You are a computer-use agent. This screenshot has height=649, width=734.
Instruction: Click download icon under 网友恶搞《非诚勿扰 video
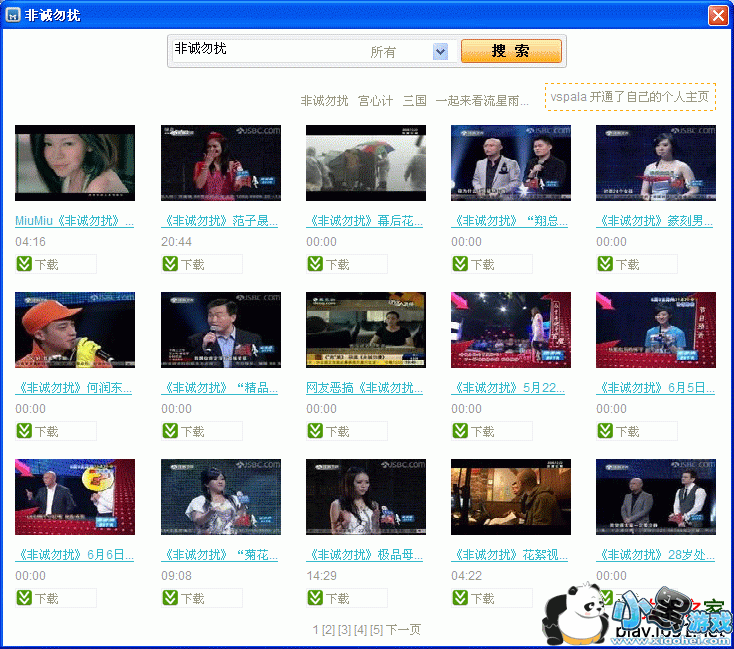[x=316, y=431]
